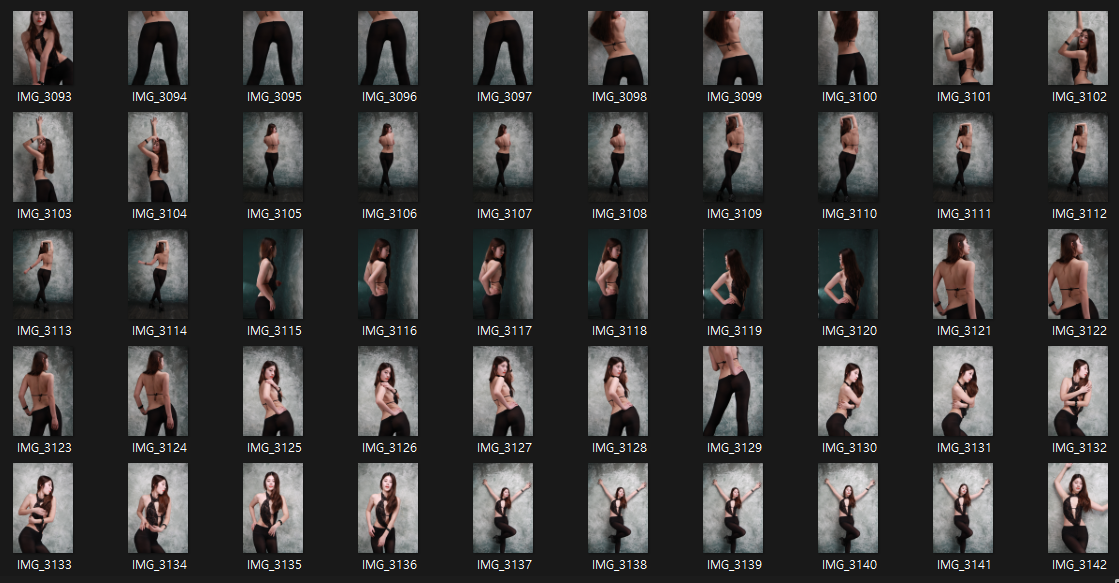Pick the IMG_3097 thumbnail
Screen dimensions: 1119x583
[502, 48]
